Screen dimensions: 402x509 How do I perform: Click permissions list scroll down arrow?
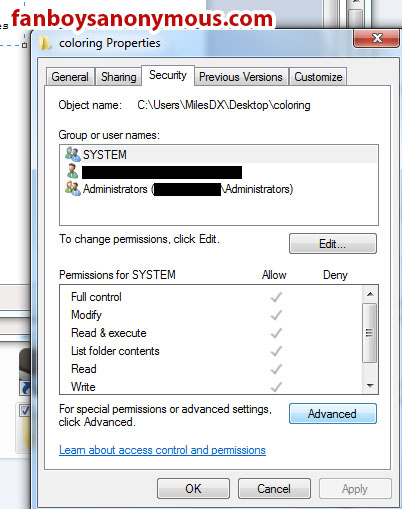[x=370, y=385]
